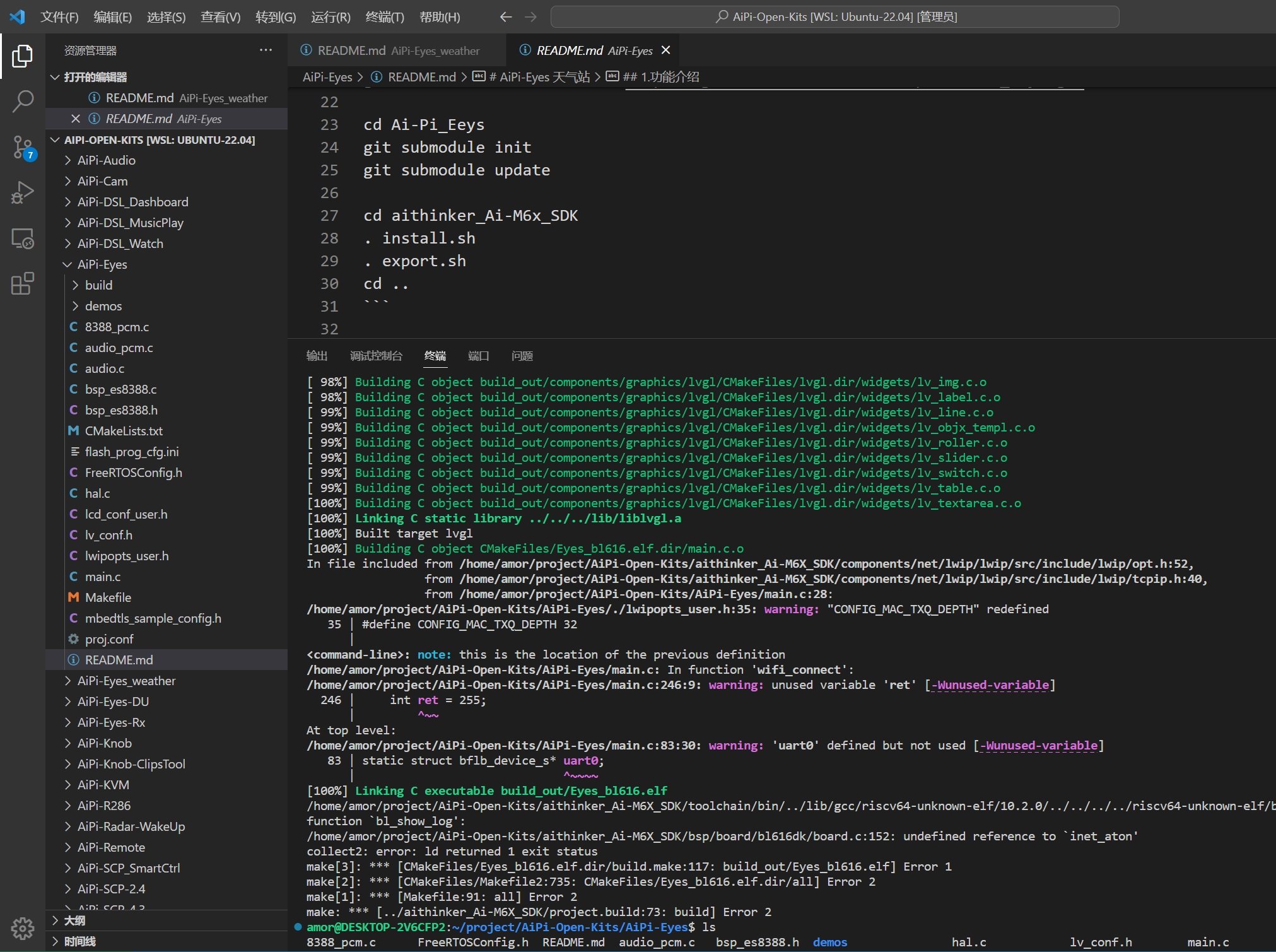Switch to the 端口 panel tab
This screenshot has width=1276, height=952.
tap(479, 356)
